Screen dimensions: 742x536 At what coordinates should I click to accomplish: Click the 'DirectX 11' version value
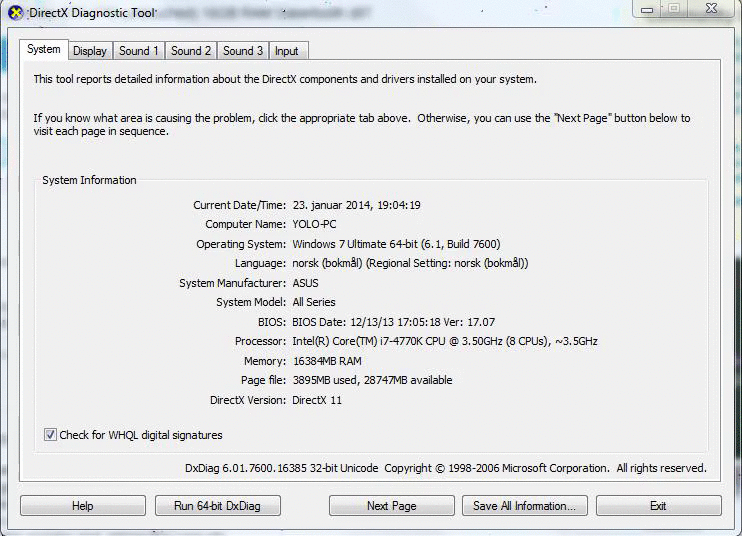pos(317,400)
